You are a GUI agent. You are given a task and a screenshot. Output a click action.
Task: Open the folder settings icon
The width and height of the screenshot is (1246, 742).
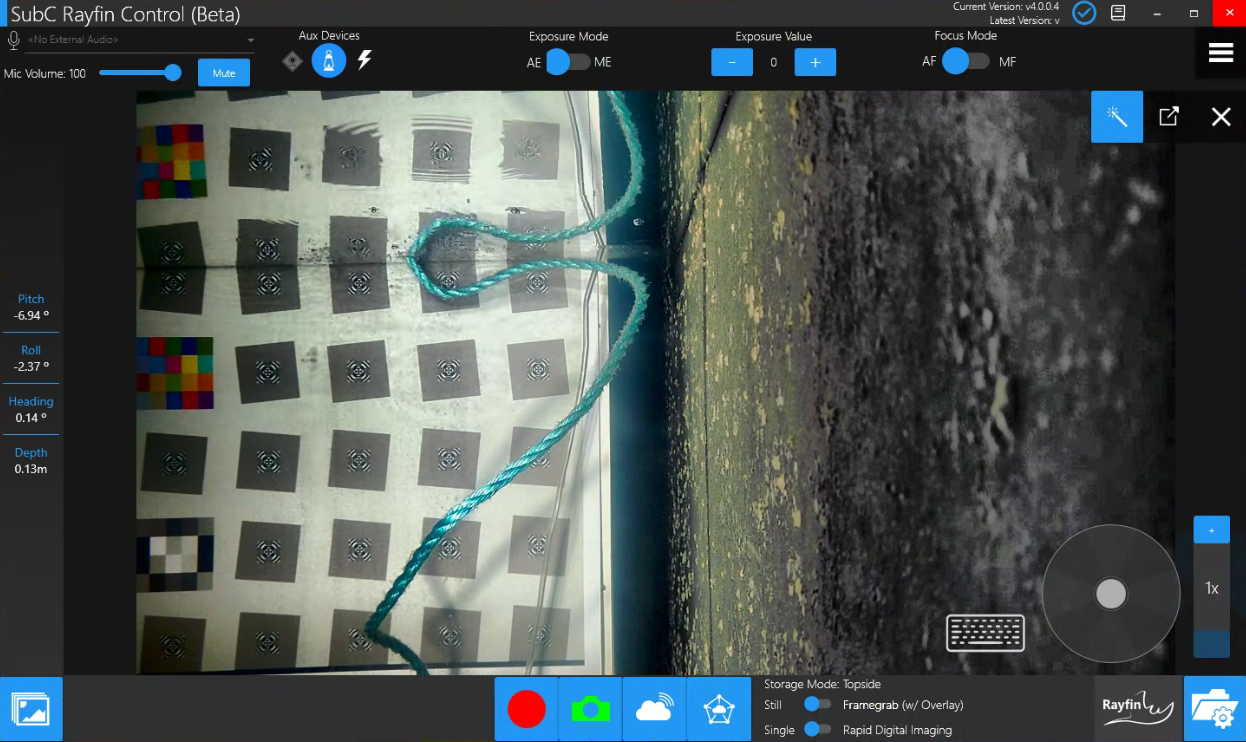tap(1214, 709)
